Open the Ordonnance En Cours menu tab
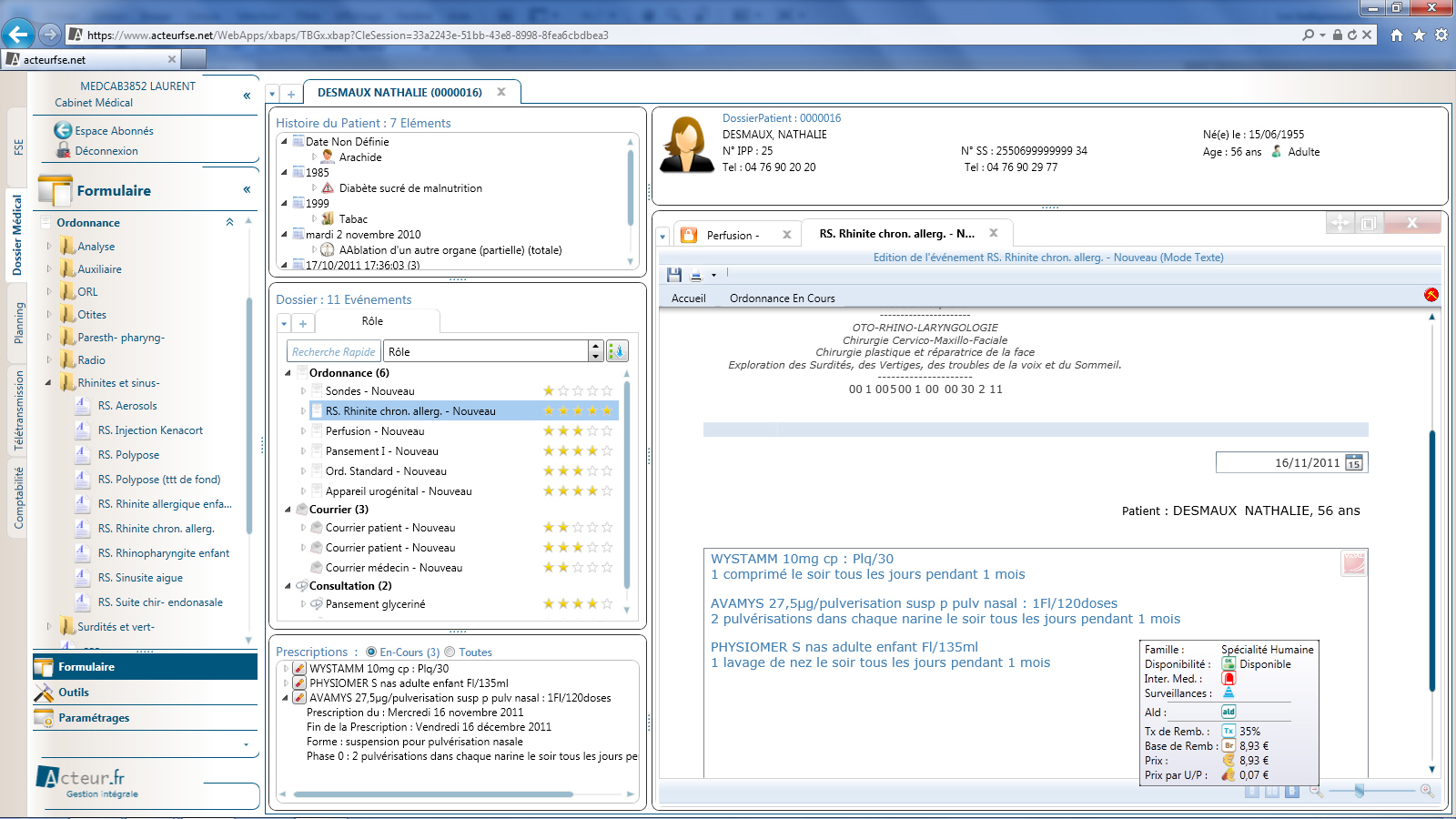Screen dimensions: 1456x819 782,298
